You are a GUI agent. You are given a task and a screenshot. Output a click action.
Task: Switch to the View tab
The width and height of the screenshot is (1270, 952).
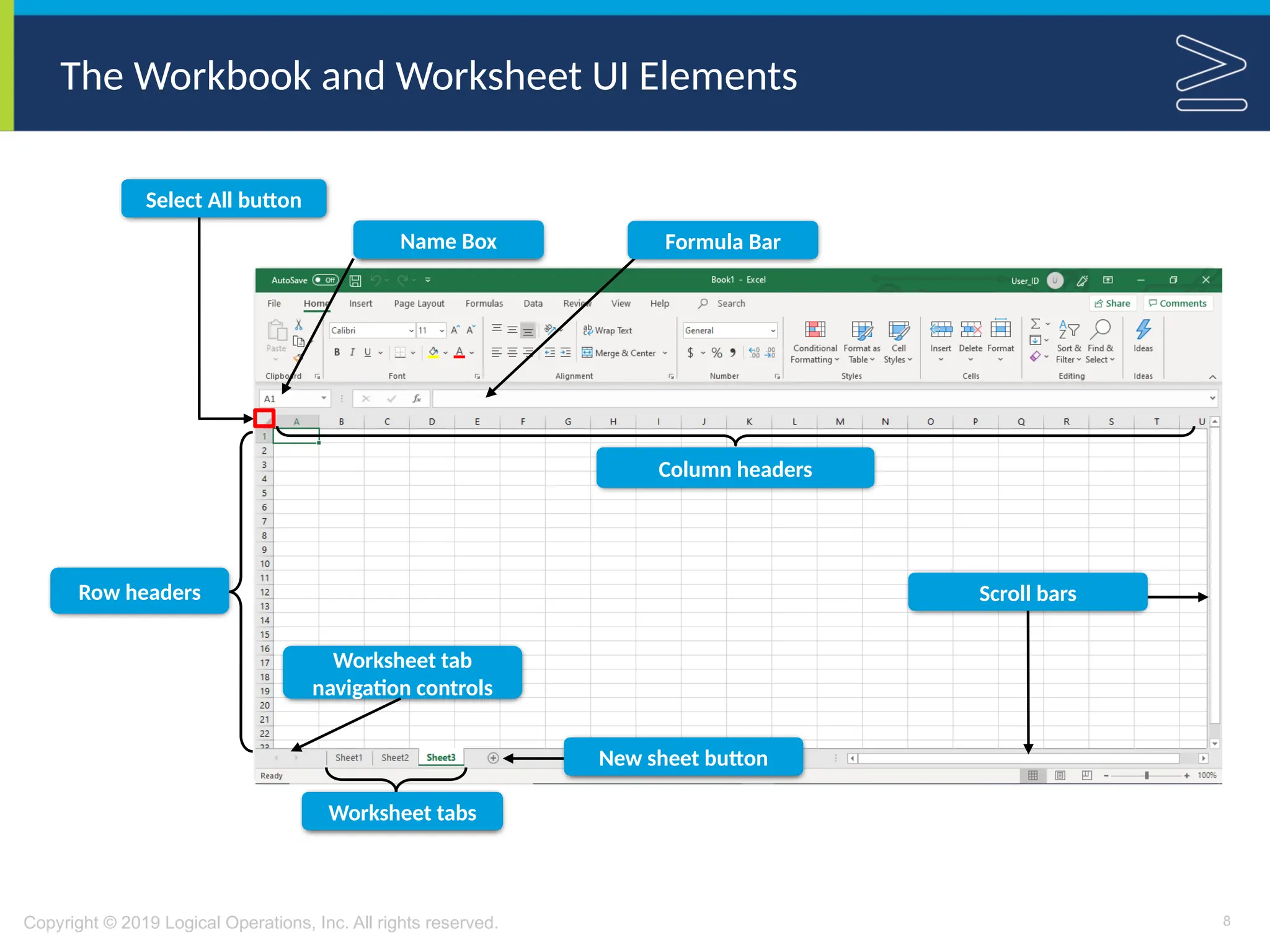click(x=621, y=304)
